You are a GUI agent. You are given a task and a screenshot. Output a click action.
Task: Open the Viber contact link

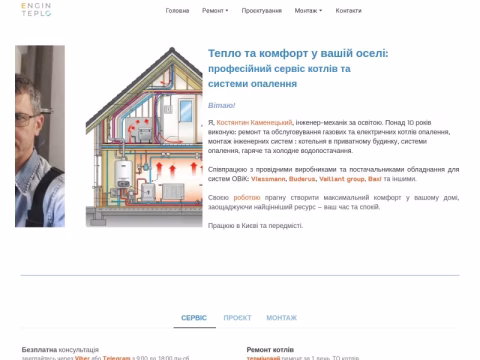click(82, 358)
